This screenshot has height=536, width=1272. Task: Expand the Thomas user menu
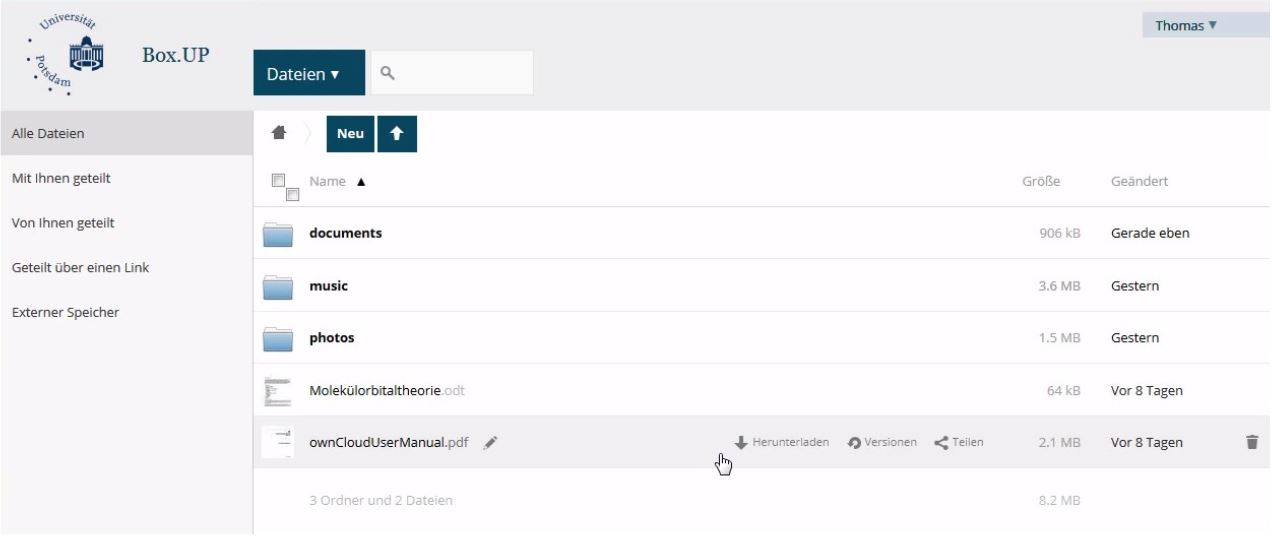click(x=1186, y=26)
